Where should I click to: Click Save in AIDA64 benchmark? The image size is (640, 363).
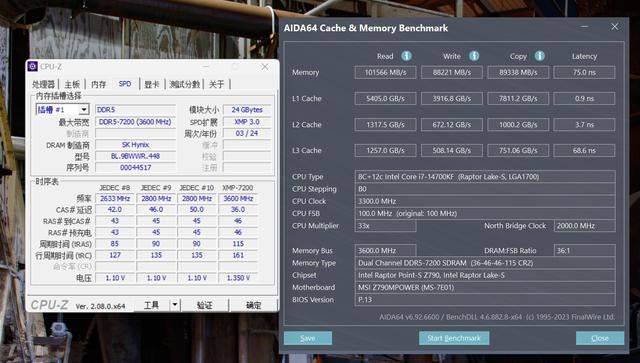coord(308,338)
